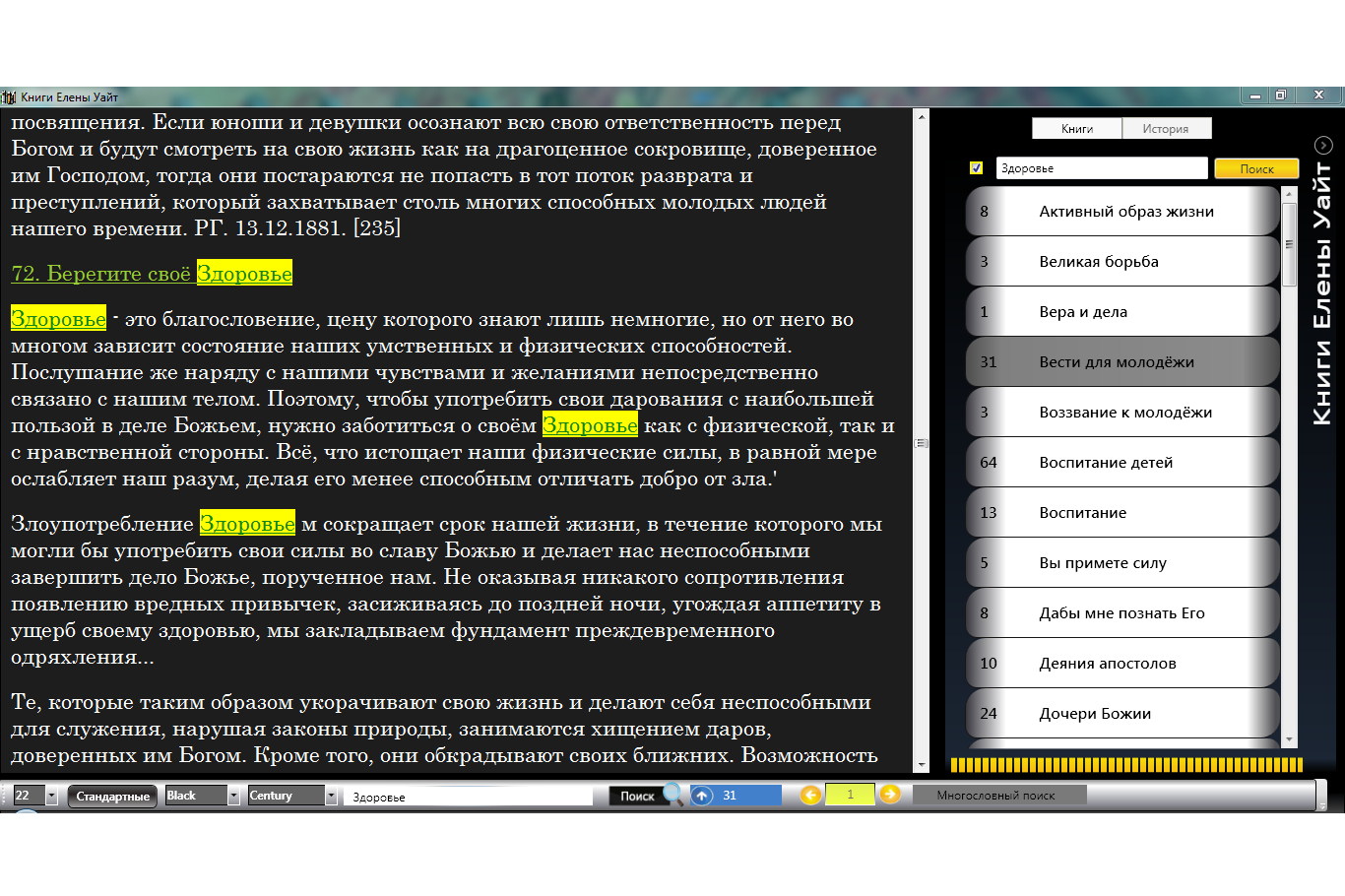This screenshot has height=896, width=1345.
Task: Open the Black color theme dropdown
Action: pos(233,796)
